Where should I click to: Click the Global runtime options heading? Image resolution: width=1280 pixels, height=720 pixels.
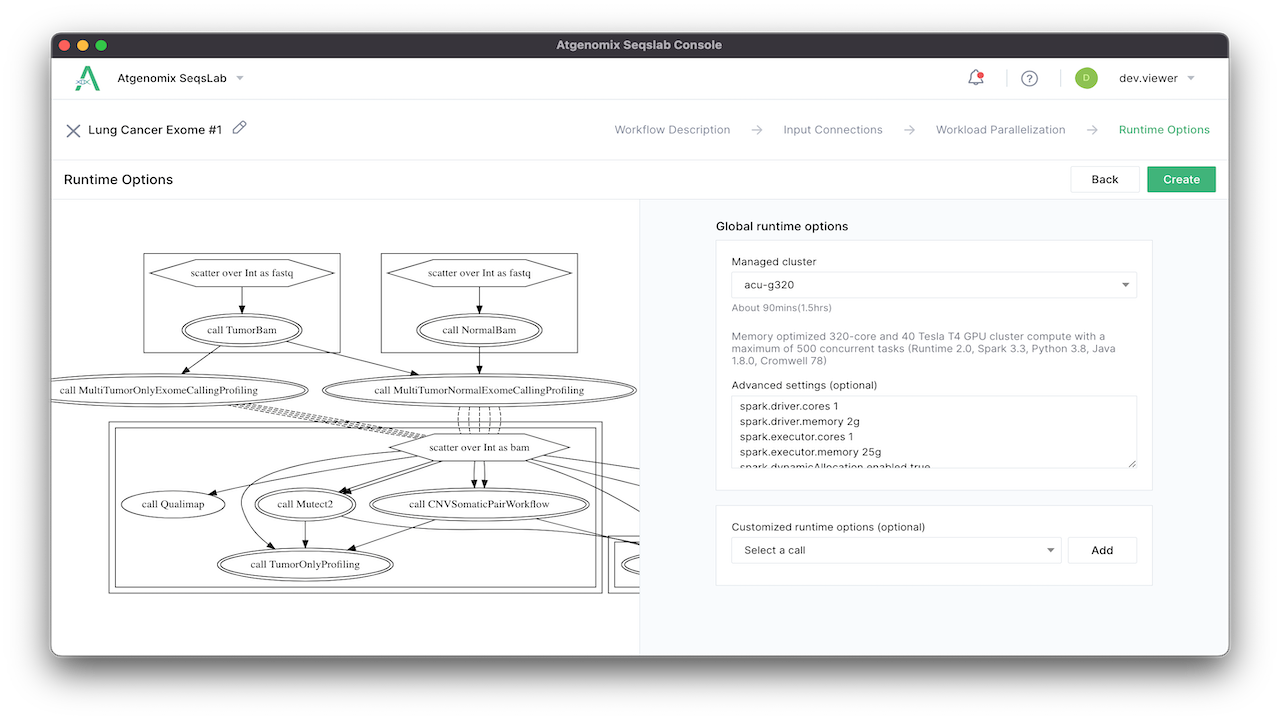click(782, 226)
